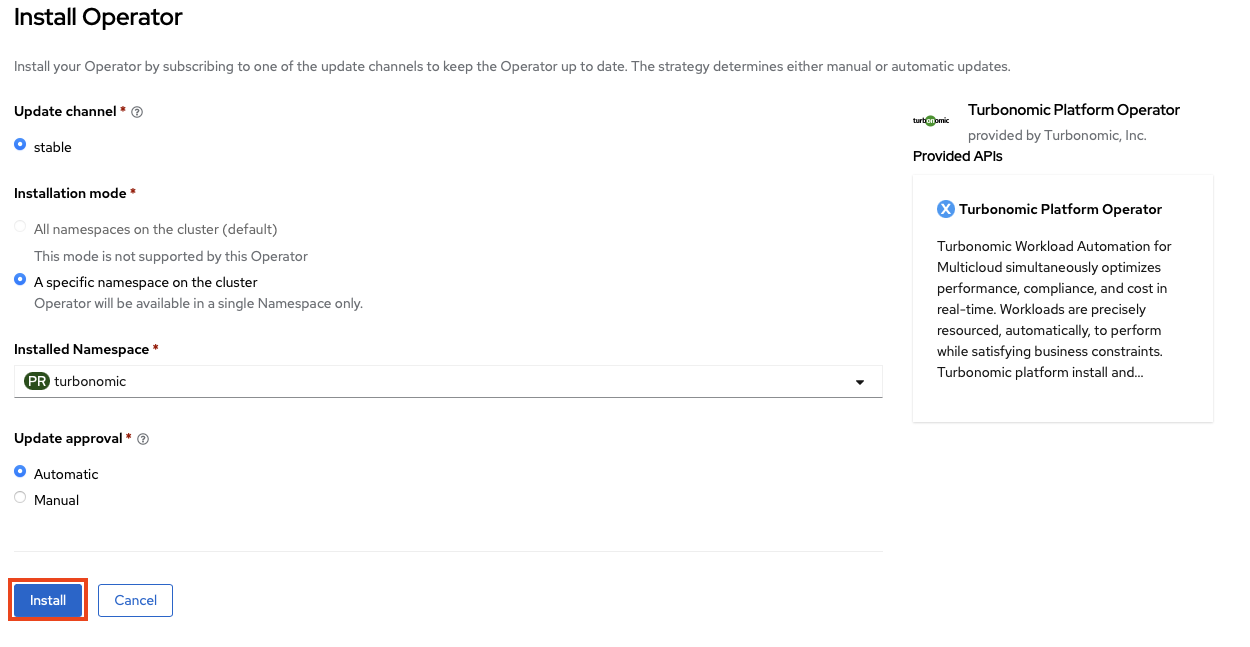The height and width of the screenshot is (647, 1250).
Task: Click the help icon beside Update channel
Action: pyautogui.click(x=137, y=112)
